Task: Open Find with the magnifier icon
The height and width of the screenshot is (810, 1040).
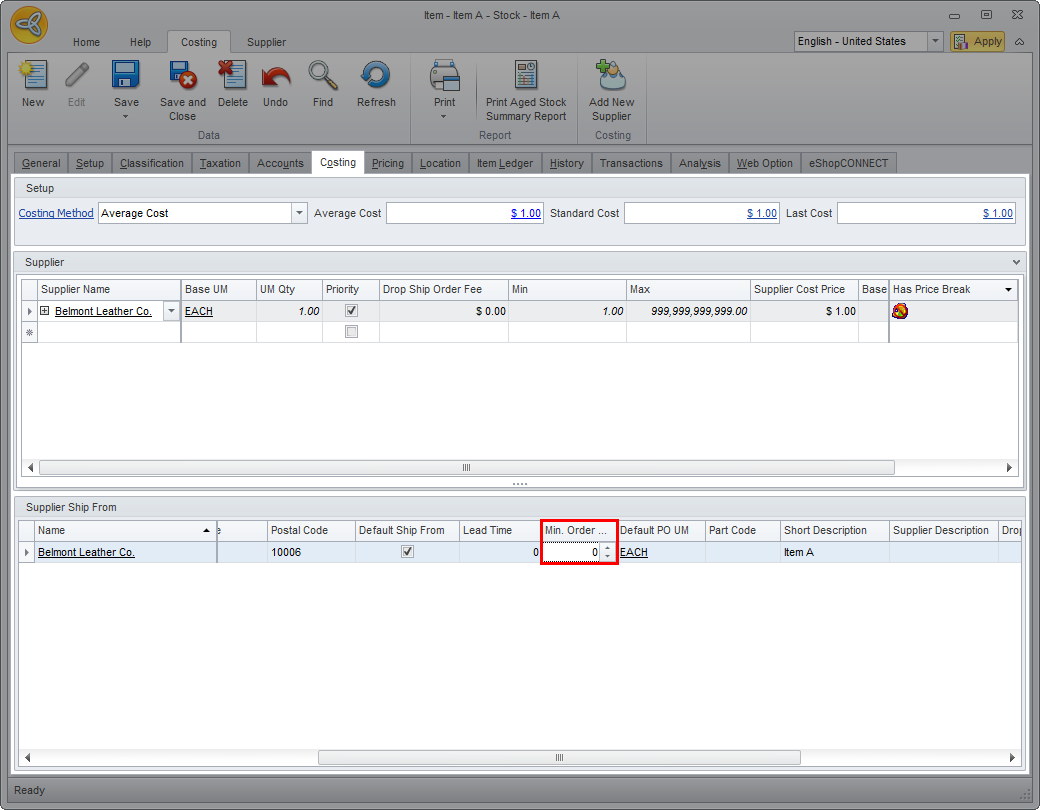Action: [322, 77]
